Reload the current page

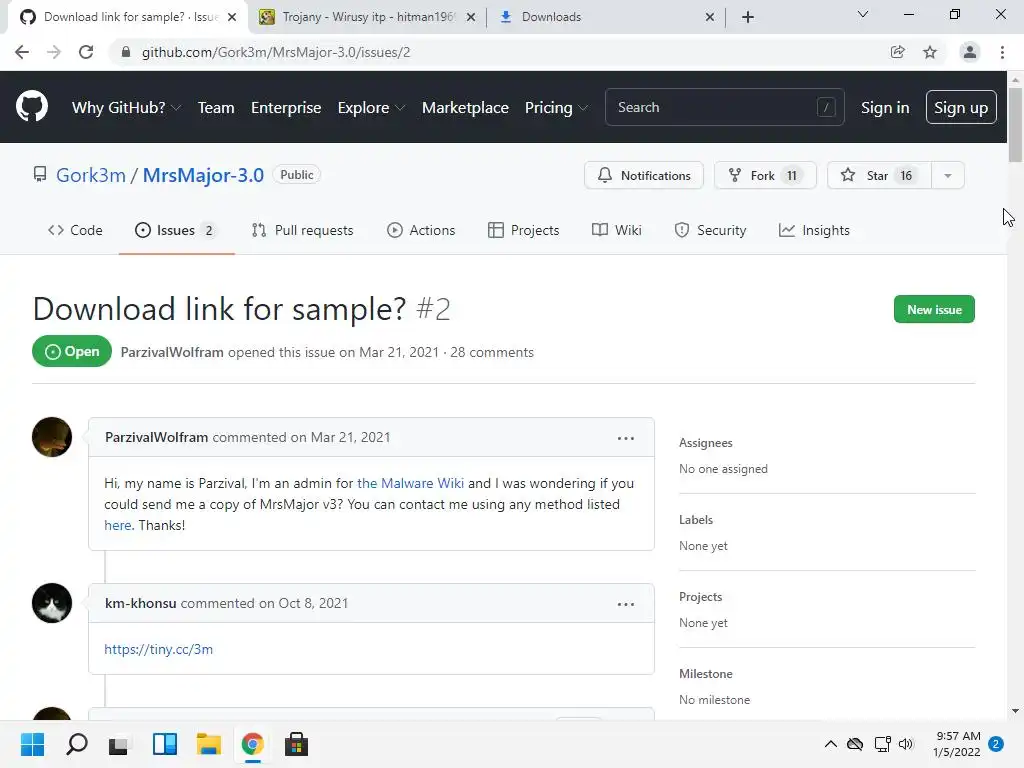[x=86, y=52]
